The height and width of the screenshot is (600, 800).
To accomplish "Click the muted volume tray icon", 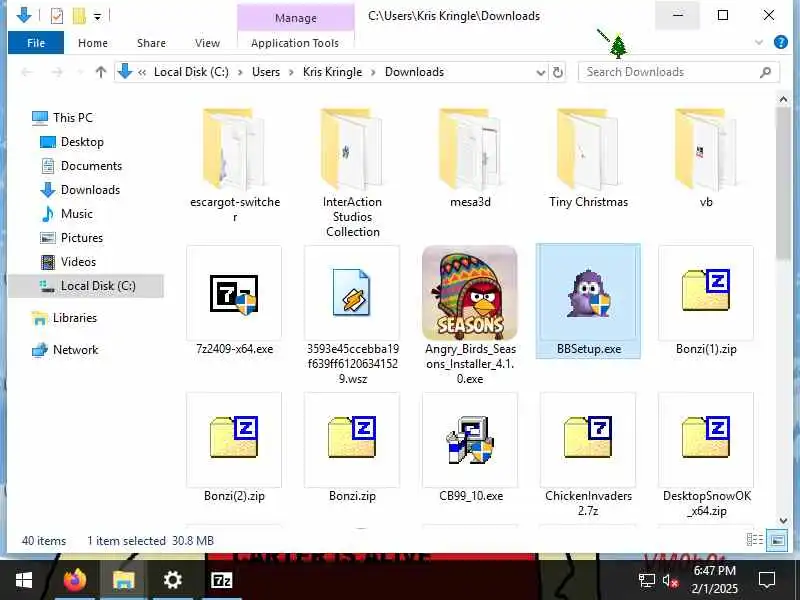I will (x=670, y=580).
